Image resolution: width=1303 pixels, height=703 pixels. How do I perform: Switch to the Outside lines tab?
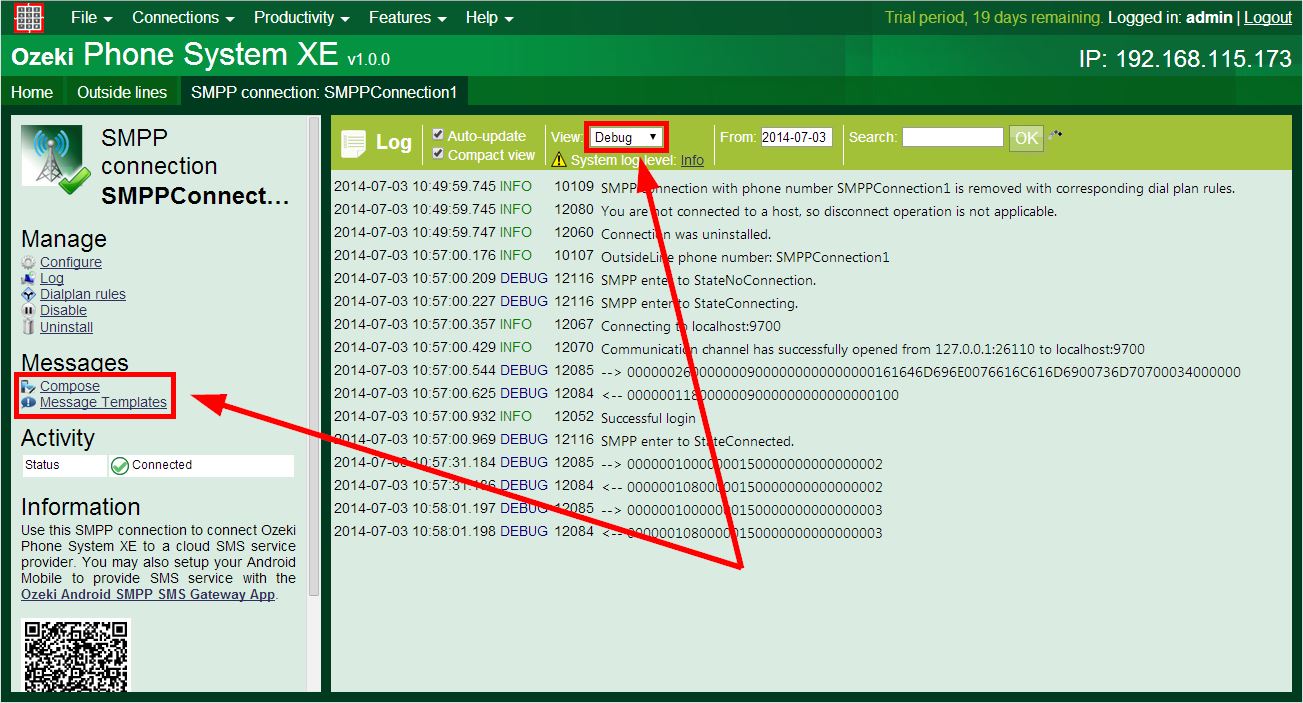(x=122, y=92)
